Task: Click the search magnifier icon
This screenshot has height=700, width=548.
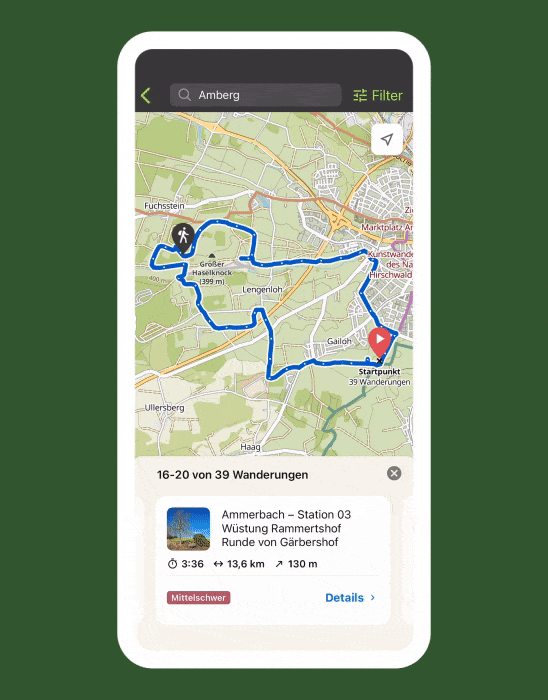Action: (184, 95)
